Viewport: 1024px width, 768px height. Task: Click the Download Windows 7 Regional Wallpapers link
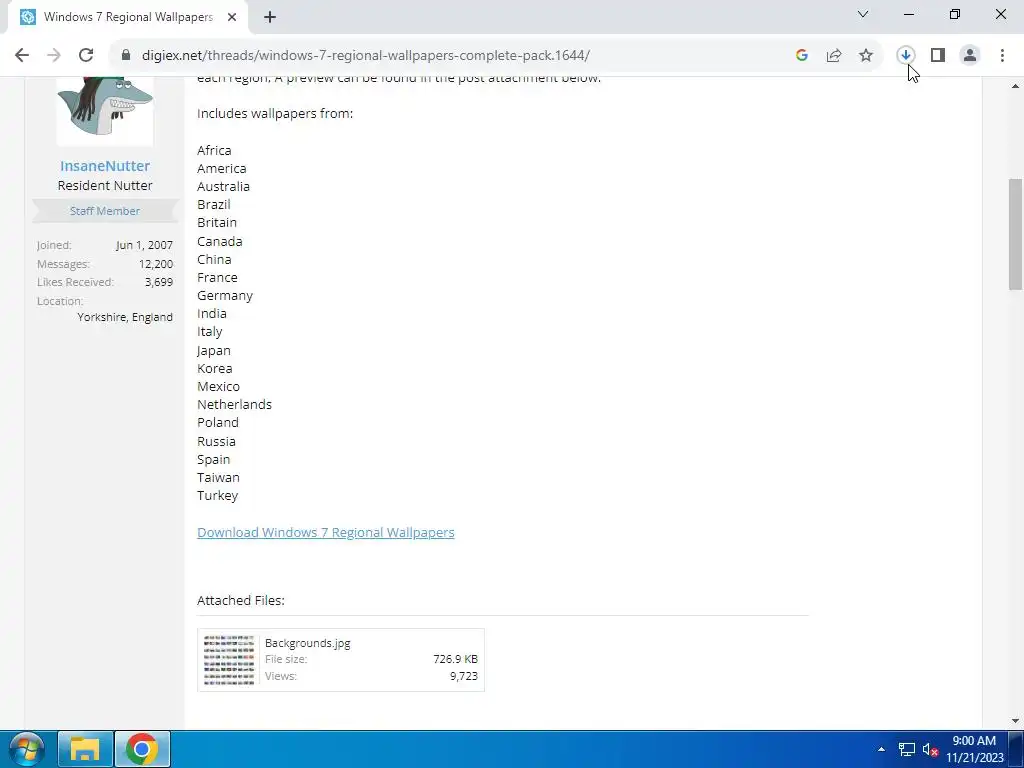click(x=326, y=532)
